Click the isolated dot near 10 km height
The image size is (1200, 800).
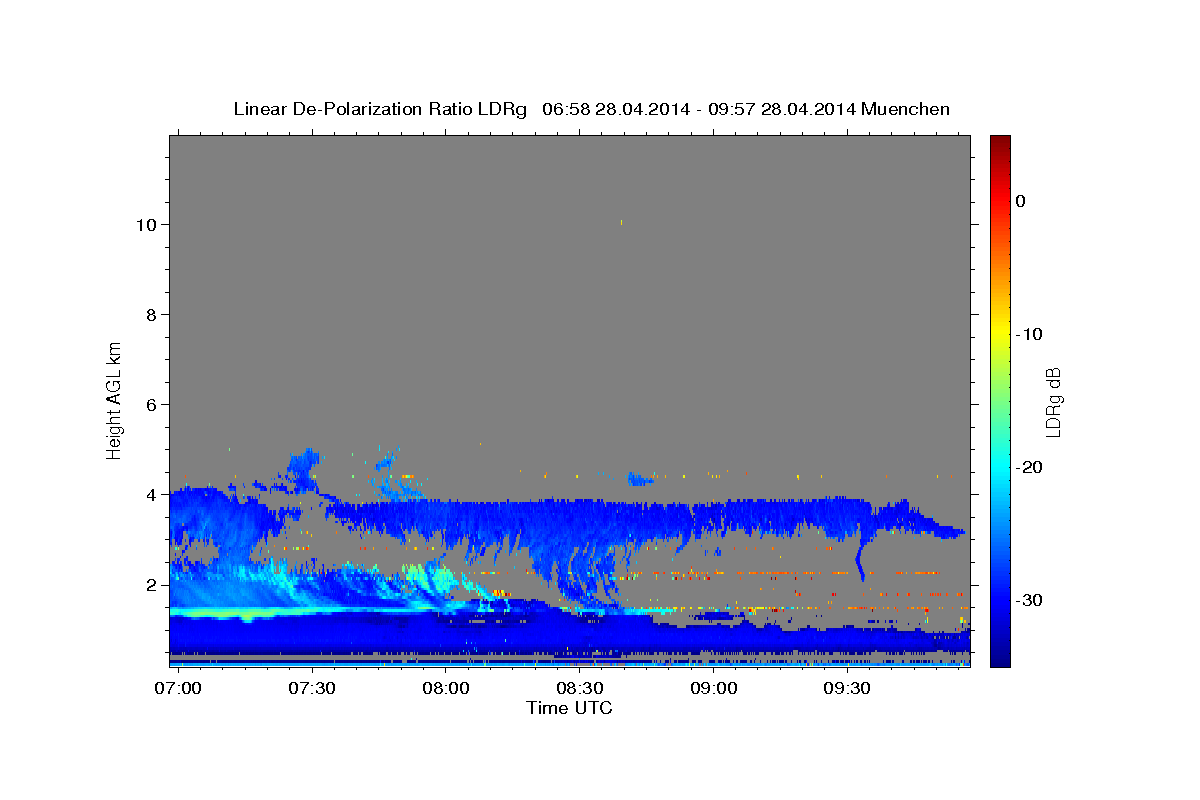point(621,222)
